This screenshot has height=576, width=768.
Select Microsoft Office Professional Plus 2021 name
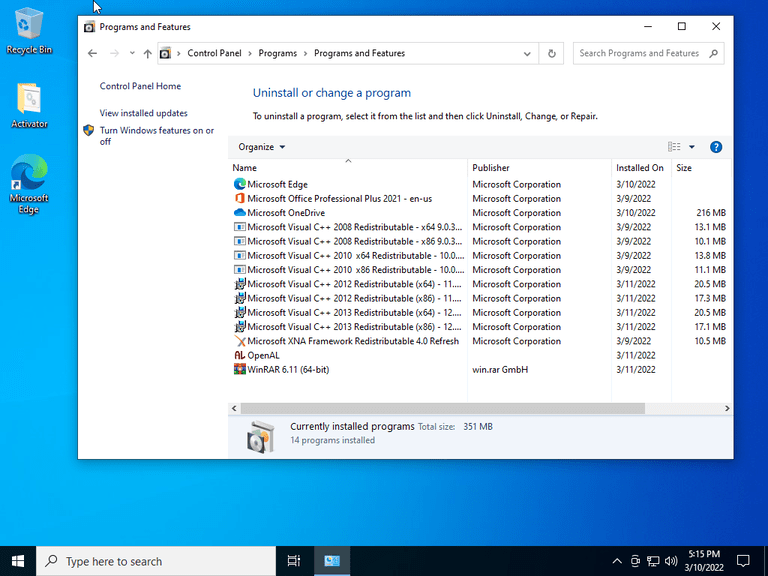[339, 199]
